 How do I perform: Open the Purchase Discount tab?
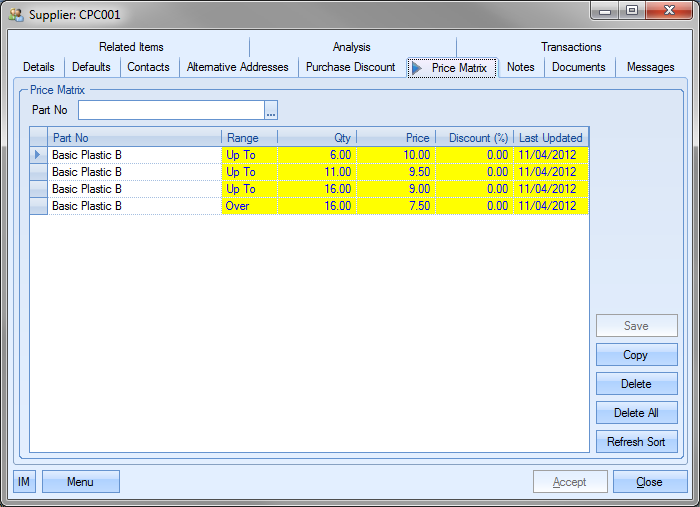pyautogui.click(x=350, y=67)
